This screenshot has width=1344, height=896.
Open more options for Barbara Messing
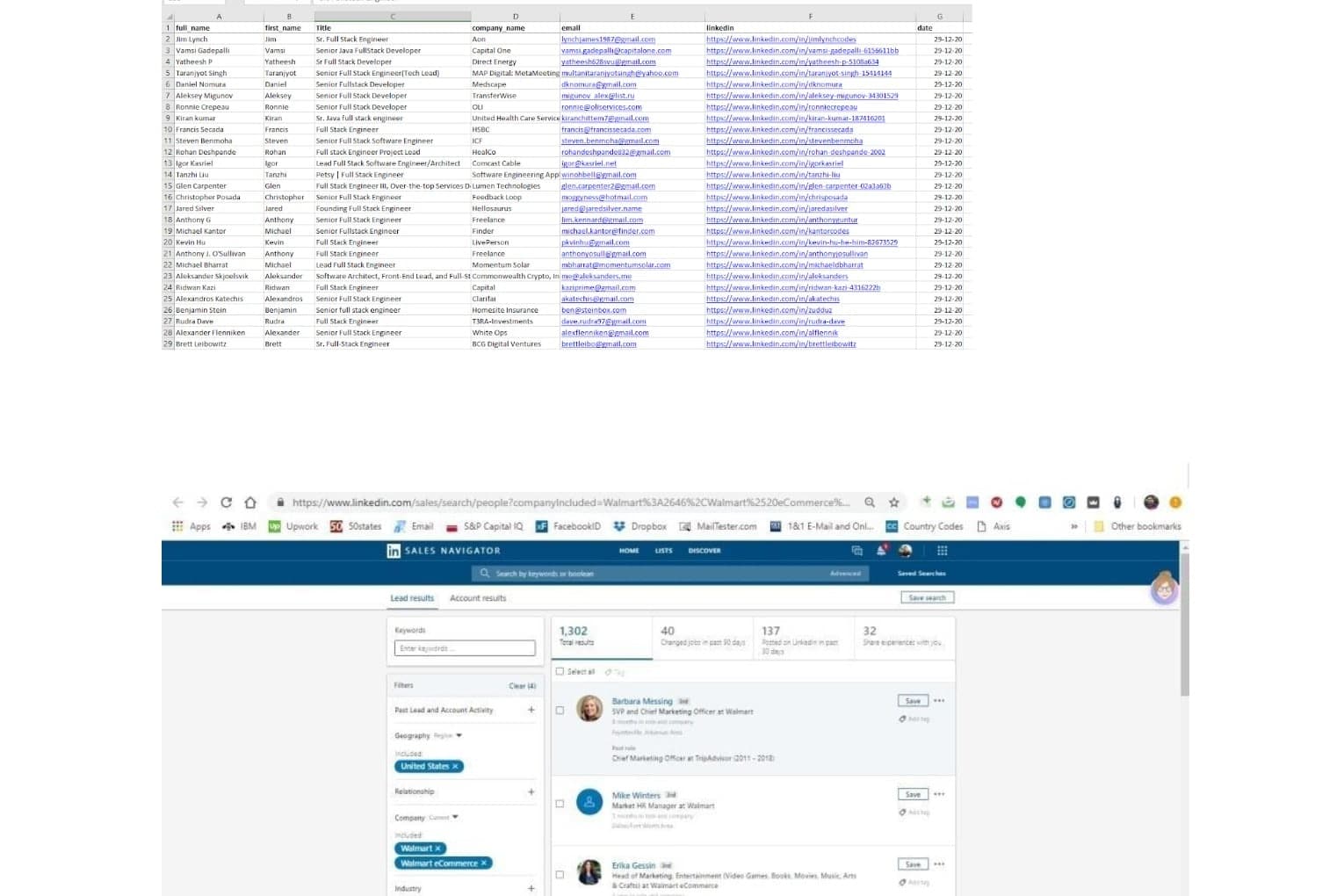click(939, 701)
